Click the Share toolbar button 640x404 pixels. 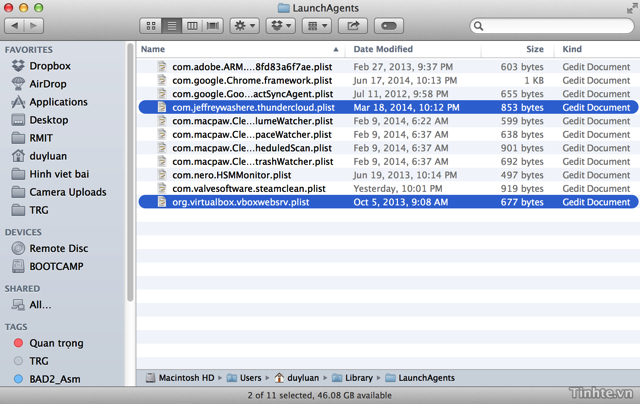(353, 26)
